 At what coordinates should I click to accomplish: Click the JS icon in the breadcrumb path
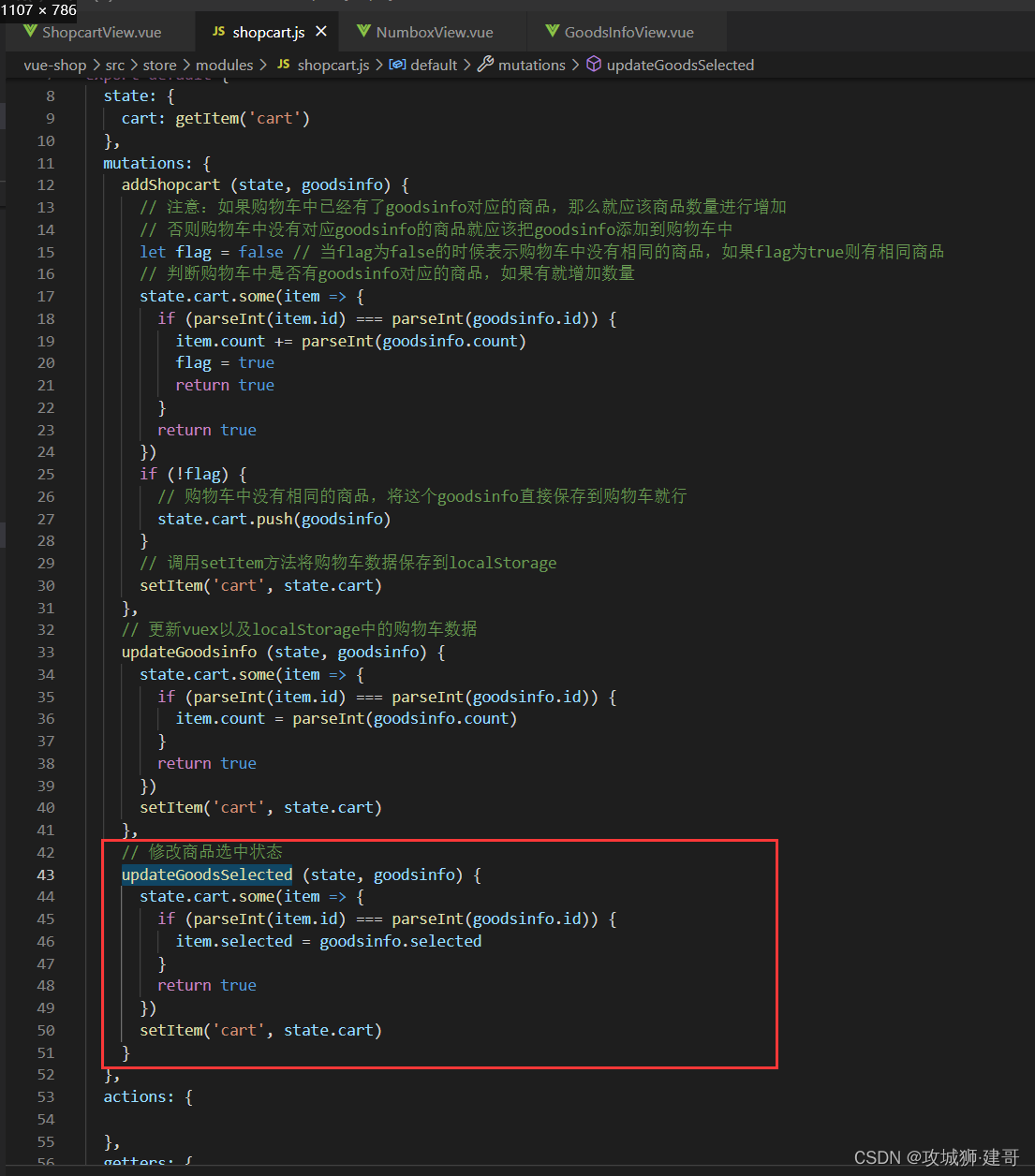click(x=284, y=65)
